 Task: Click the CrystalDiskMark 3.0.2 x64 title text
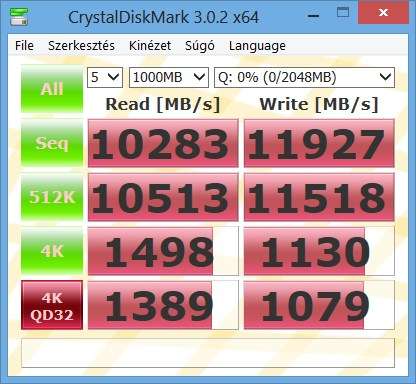click(x=163, y=17)
